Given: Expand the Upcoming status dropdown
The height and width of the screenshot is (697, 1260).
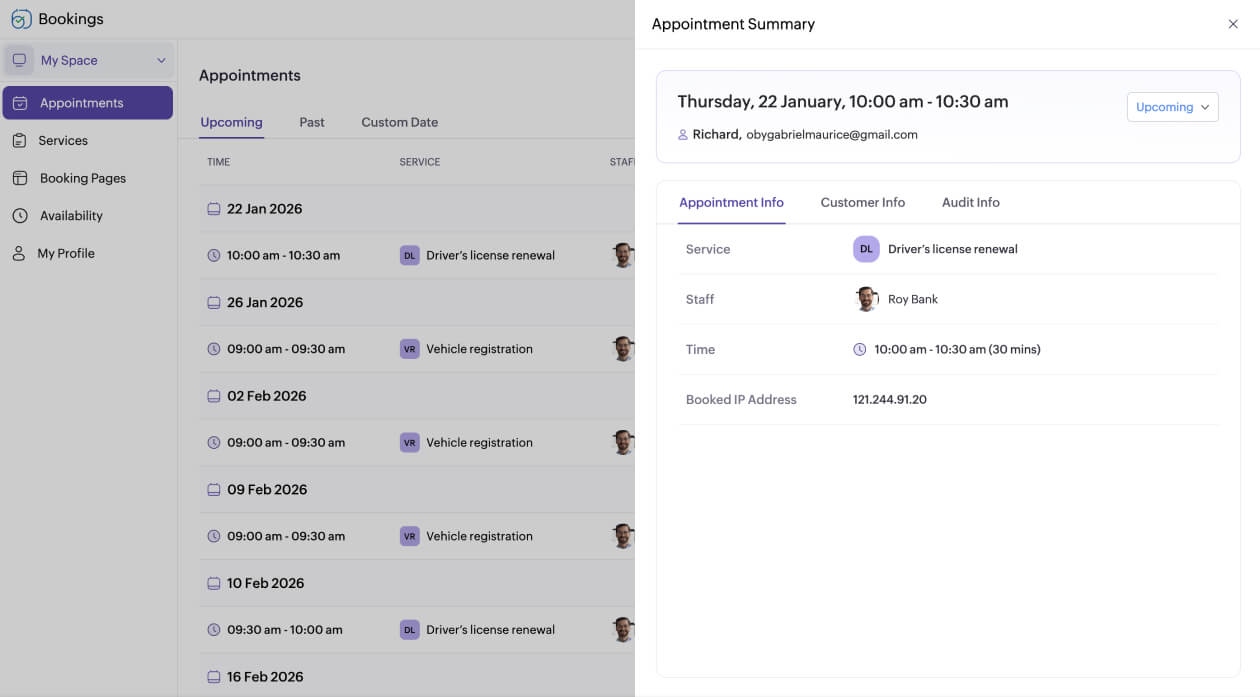Looking at the screenshot, I should tap(1172, 107).
